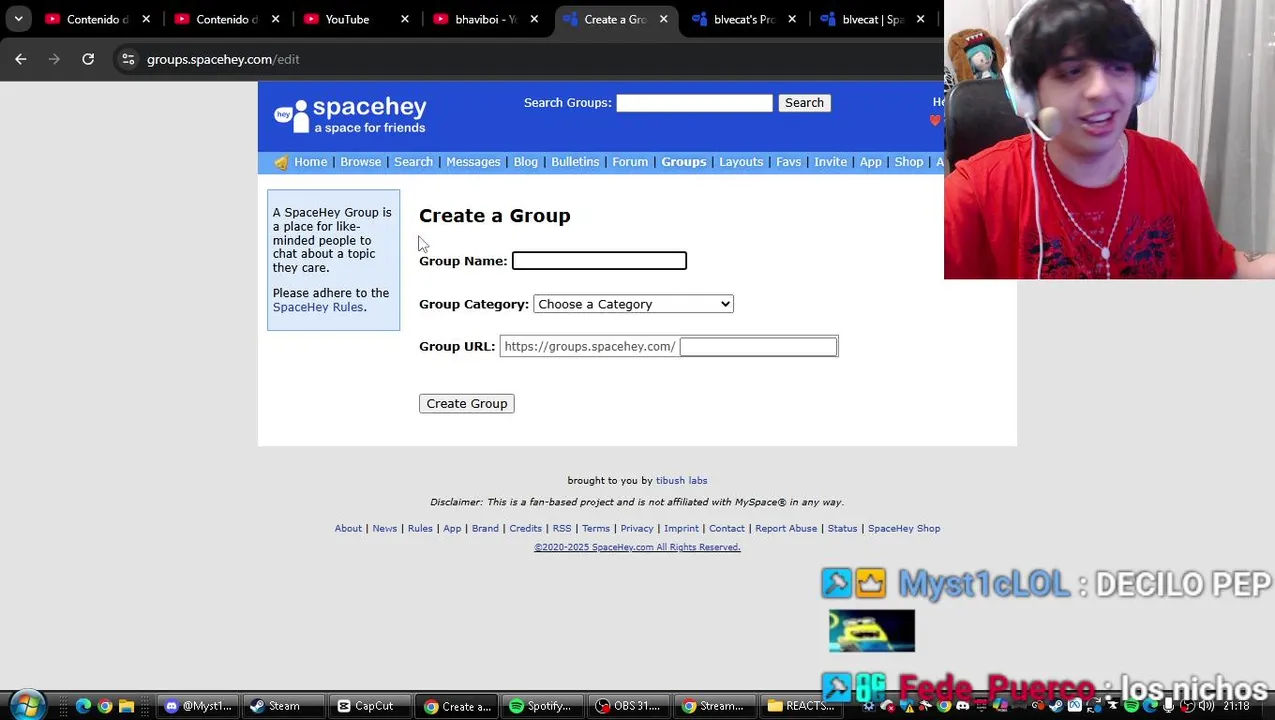The height and width of the screenshot is (720, 1275).
Task: Open the News footer link
Action: (385, 529)
